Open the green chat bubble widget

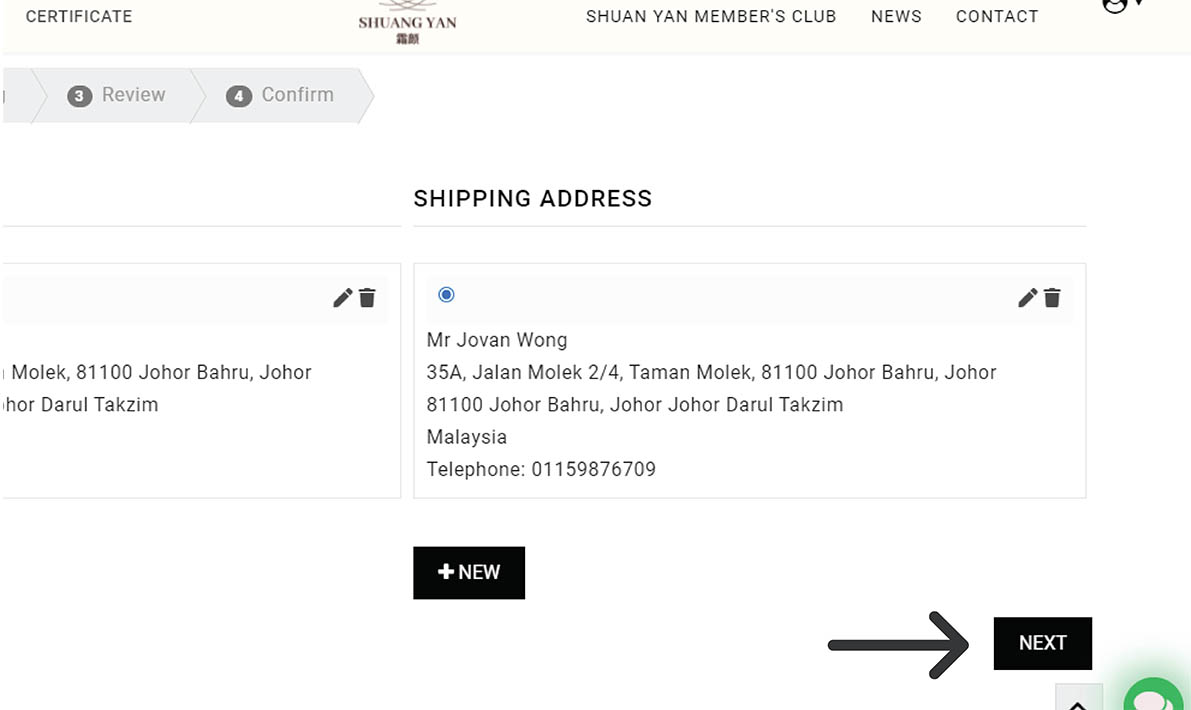click(1153, 697)
